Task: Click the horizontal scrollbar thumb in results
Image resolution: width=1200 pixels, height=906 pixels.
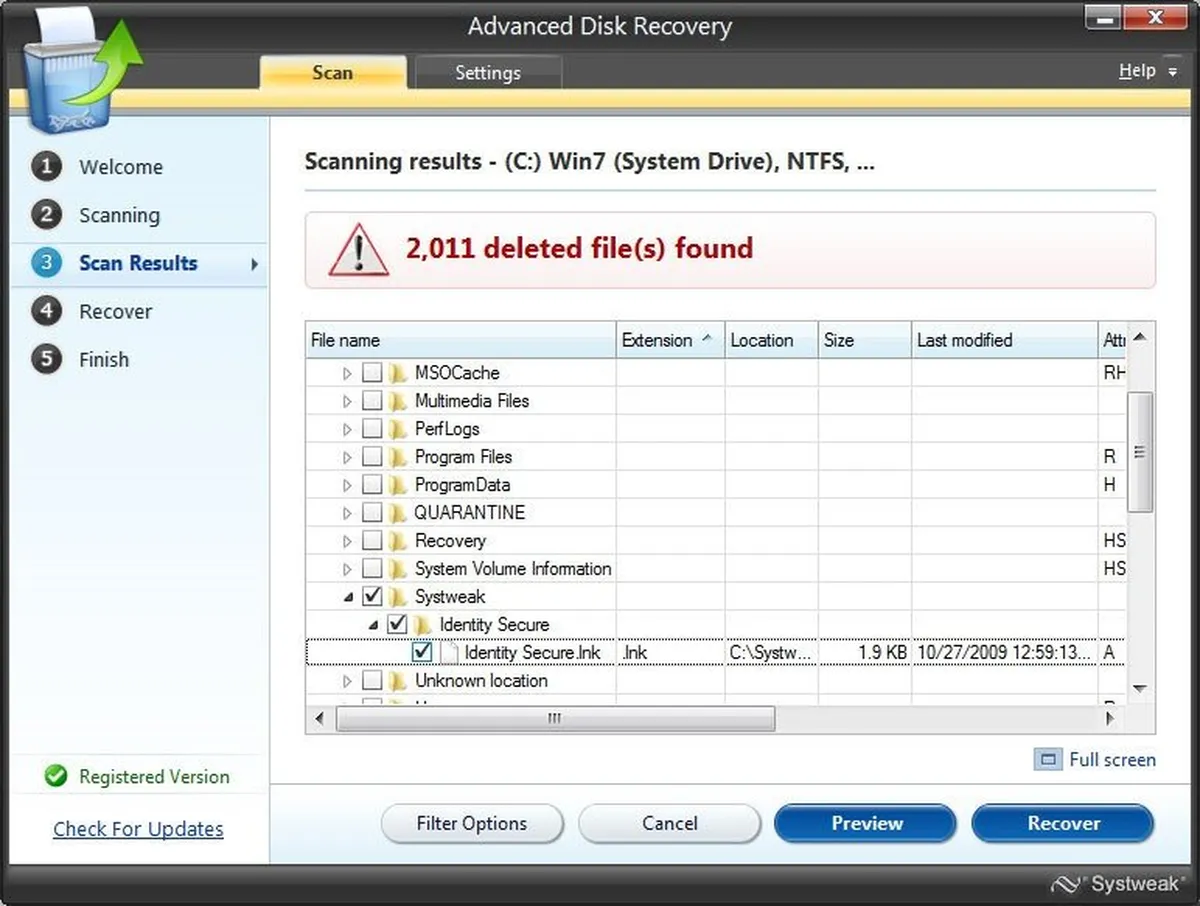Action: pyautogui.click(x=555, y=719)
